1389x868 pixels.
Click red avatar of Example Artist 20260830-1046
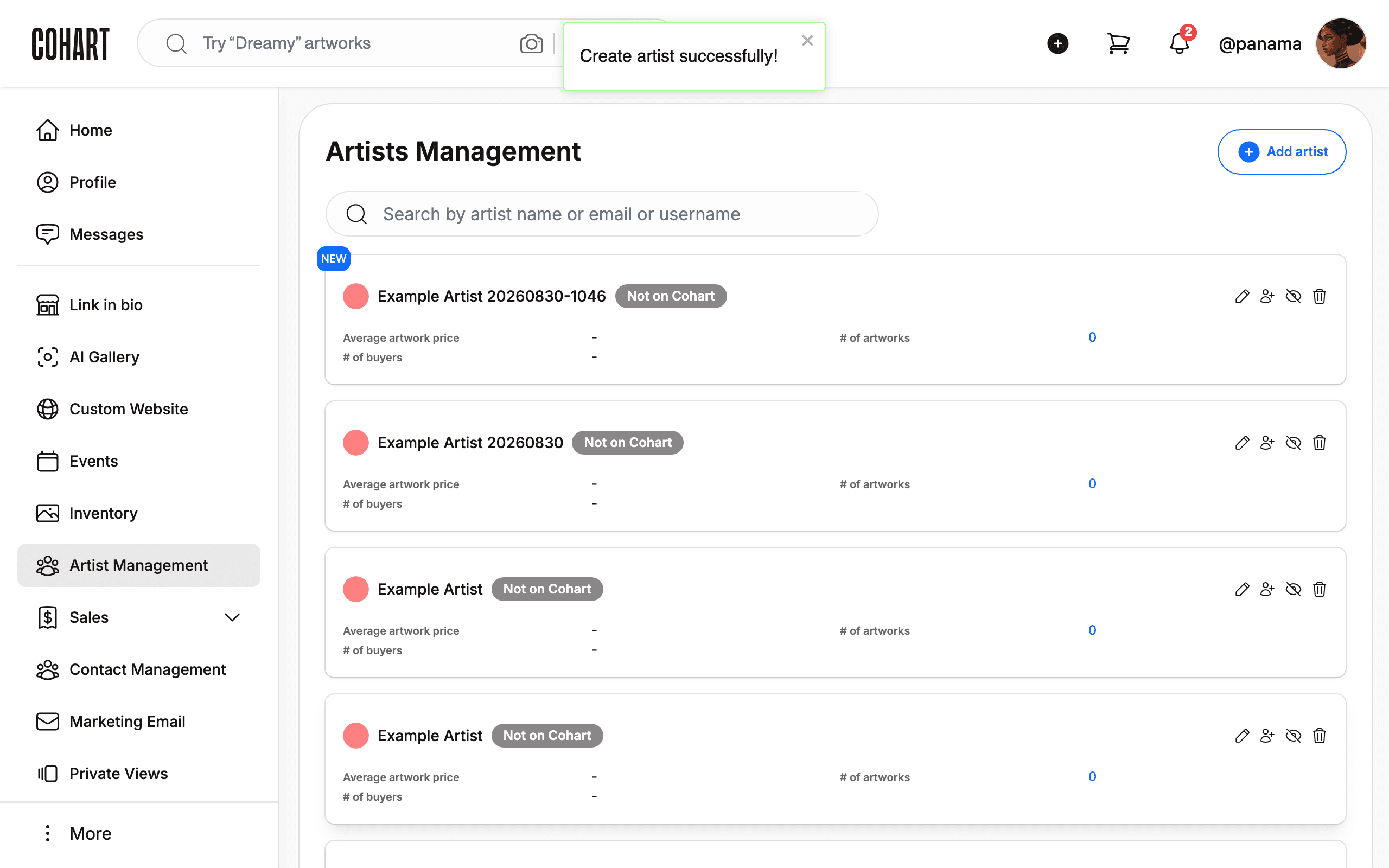(355, 296)
